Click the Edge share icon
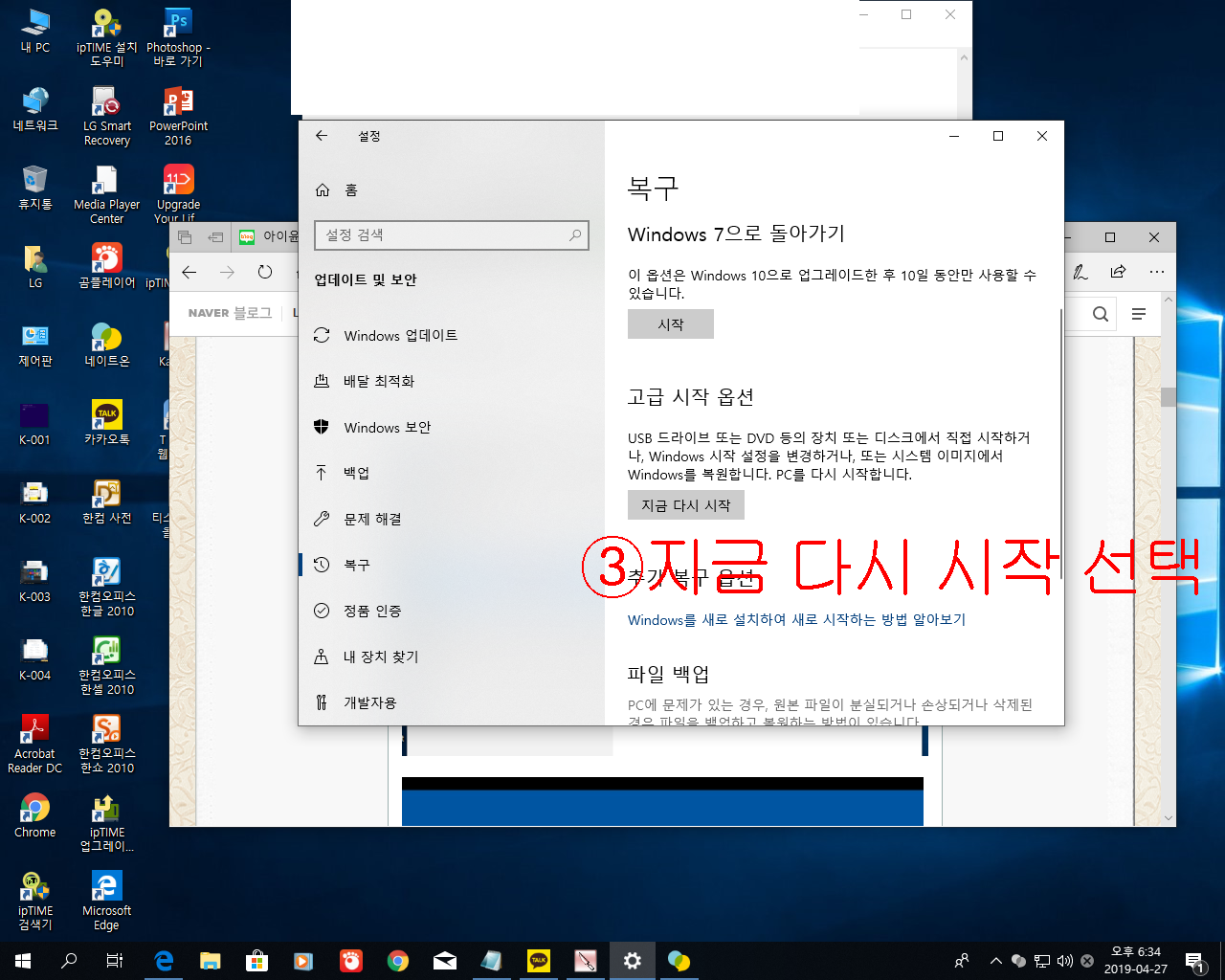Screen dimensions: 1225x980 tap(1118, 273)
